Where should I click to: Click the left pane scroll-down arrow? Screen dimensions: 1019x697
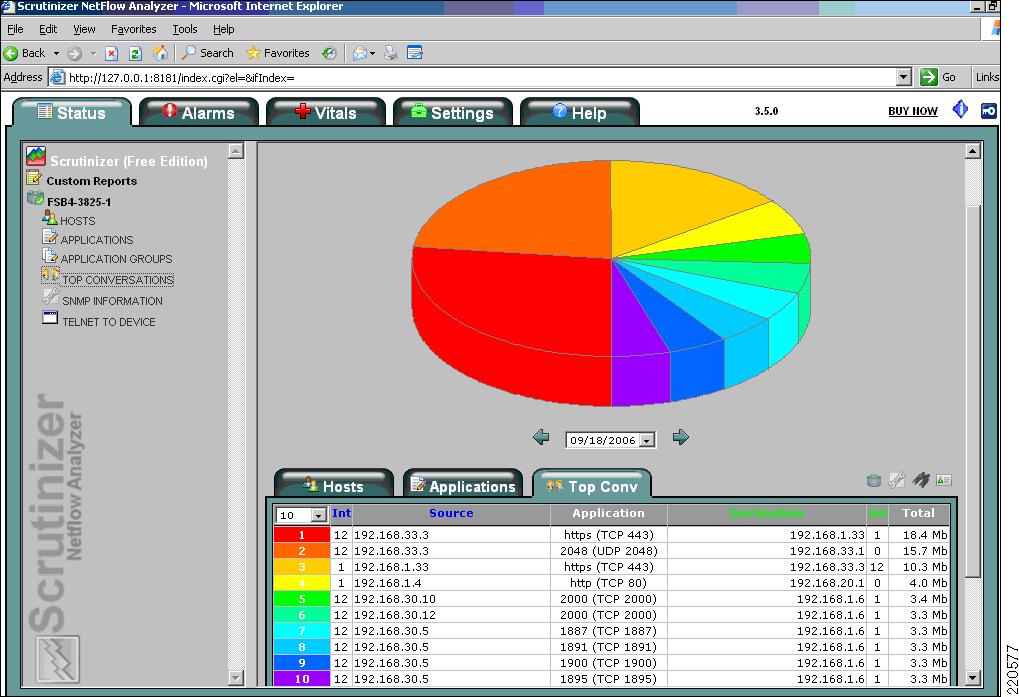click(235, 678)
